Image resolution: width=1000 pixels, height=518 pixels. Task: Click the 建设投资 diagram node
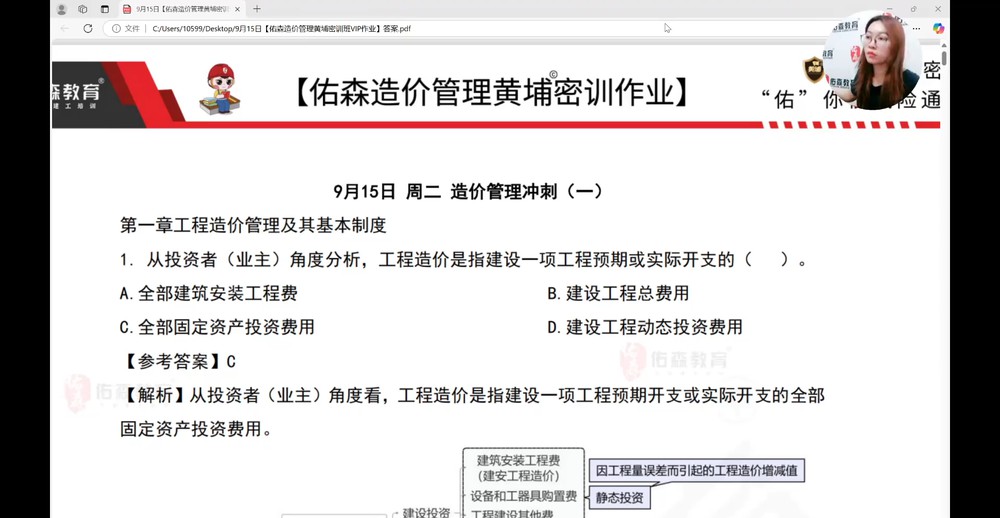coord(427,512)
